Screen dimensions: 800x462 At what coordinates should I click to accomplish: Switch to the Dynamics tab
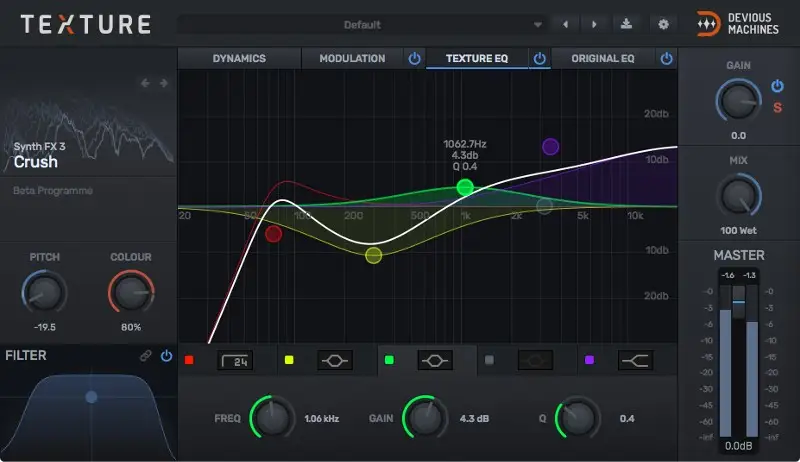239,59
